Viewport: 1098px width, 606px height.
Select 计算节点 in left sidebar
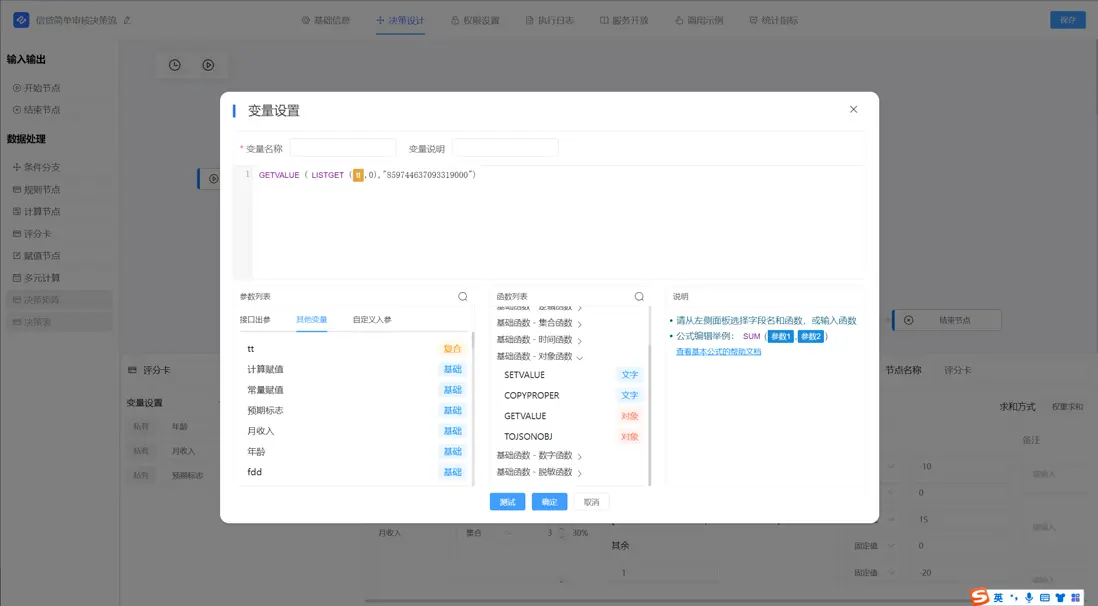(36, 212)
